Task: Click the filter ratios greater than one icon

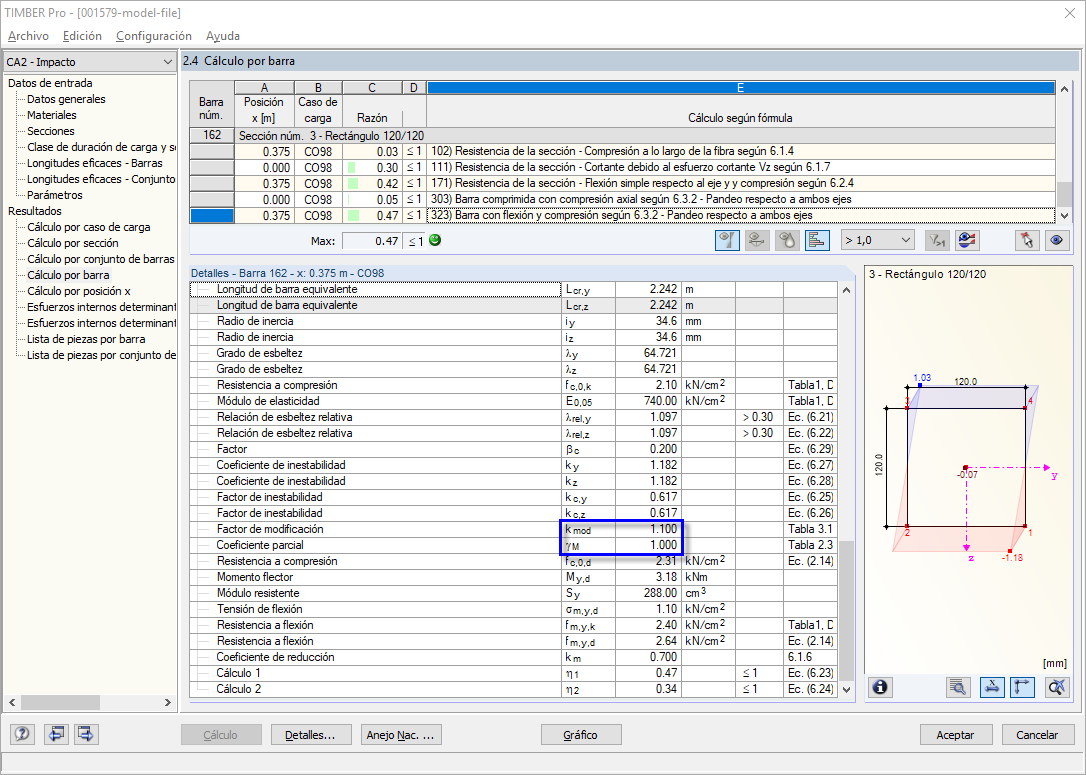Action: tap(937, 240)
